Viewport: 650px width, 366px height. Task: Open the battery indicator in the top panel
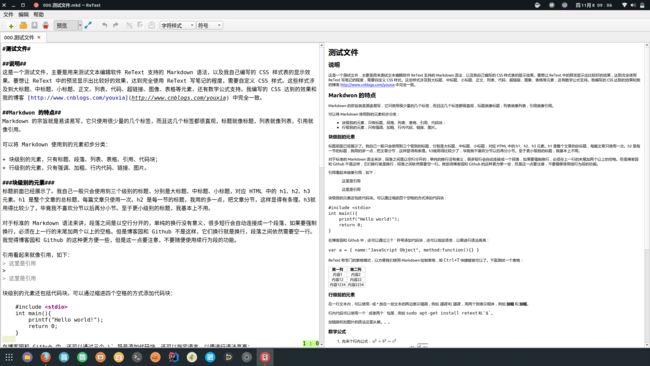tap(642, 5)
